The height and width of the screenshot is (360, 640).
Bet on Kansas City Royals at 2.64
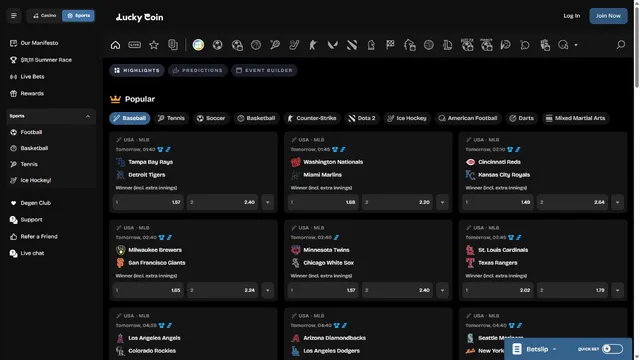tap(572, 202)
